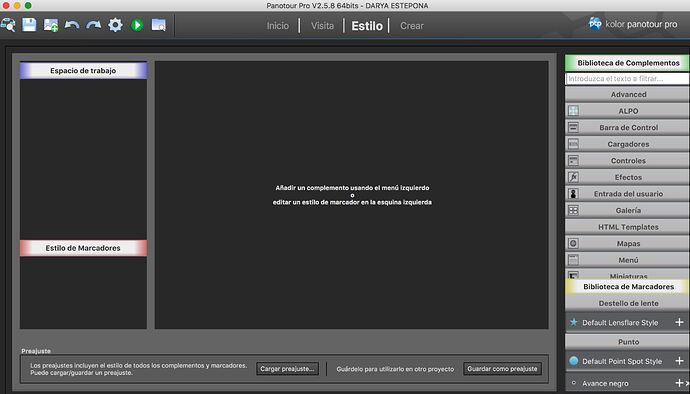Image resolution: width=690 pixels, height=394 pixels.
Task: Click the Undo arrow in toolbar
Action: pos(72,25)
